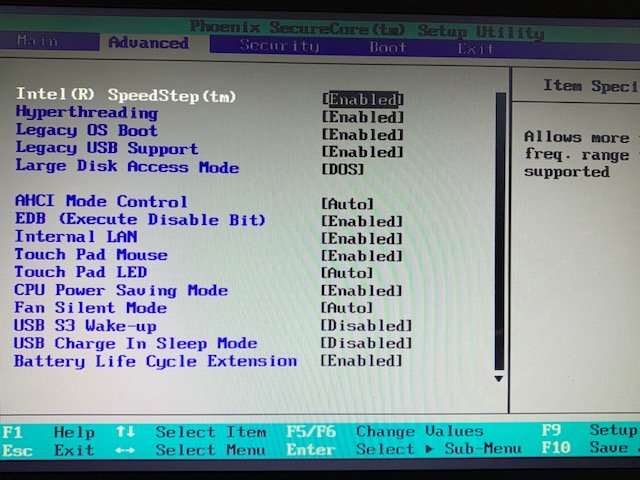640x480 pixels.
Task: Click the scroll down arrow of settings list
Action: click(x=498, y=378)
